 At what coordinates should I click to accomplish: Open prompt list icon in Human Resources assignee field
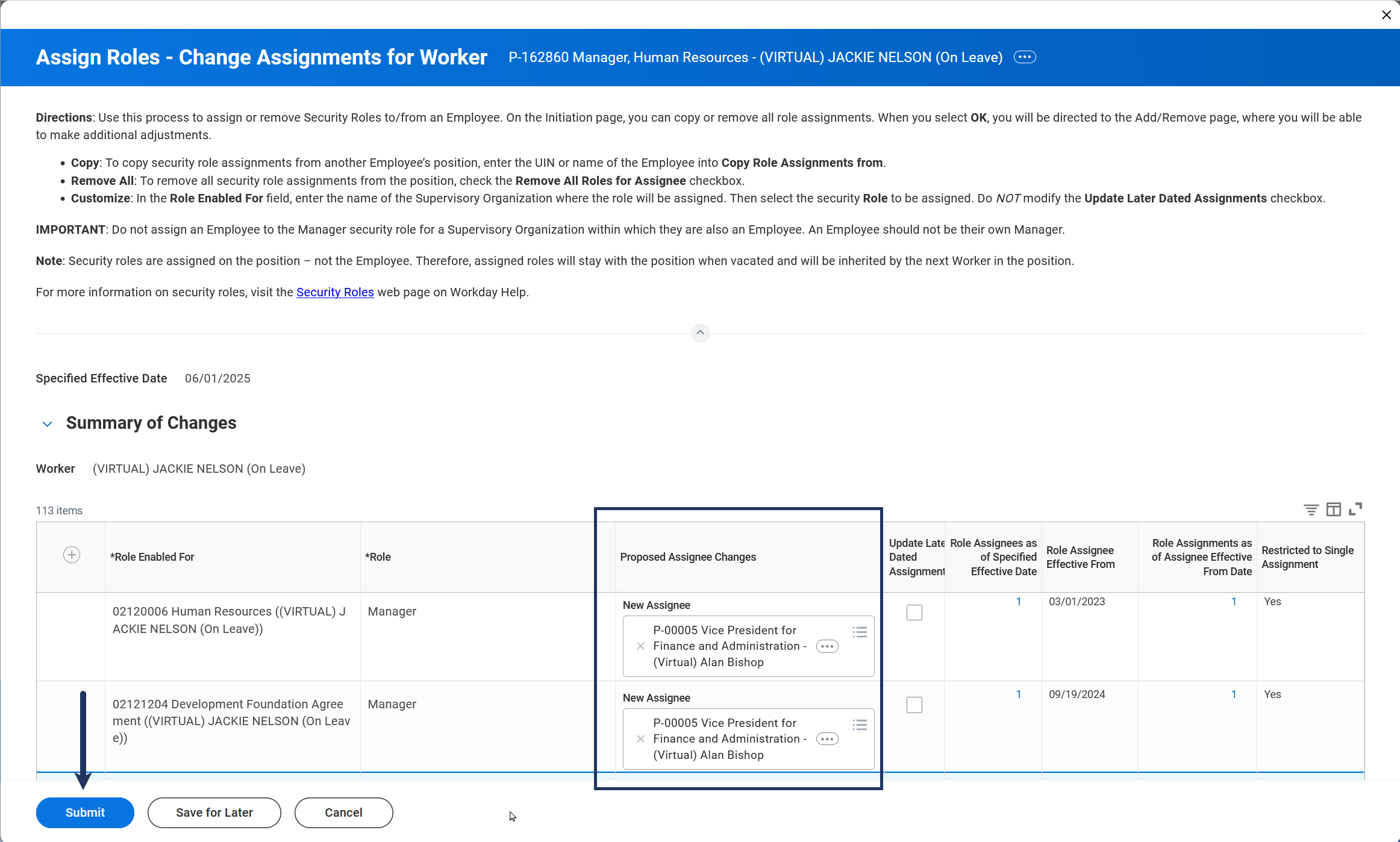[x=860, y=632]
